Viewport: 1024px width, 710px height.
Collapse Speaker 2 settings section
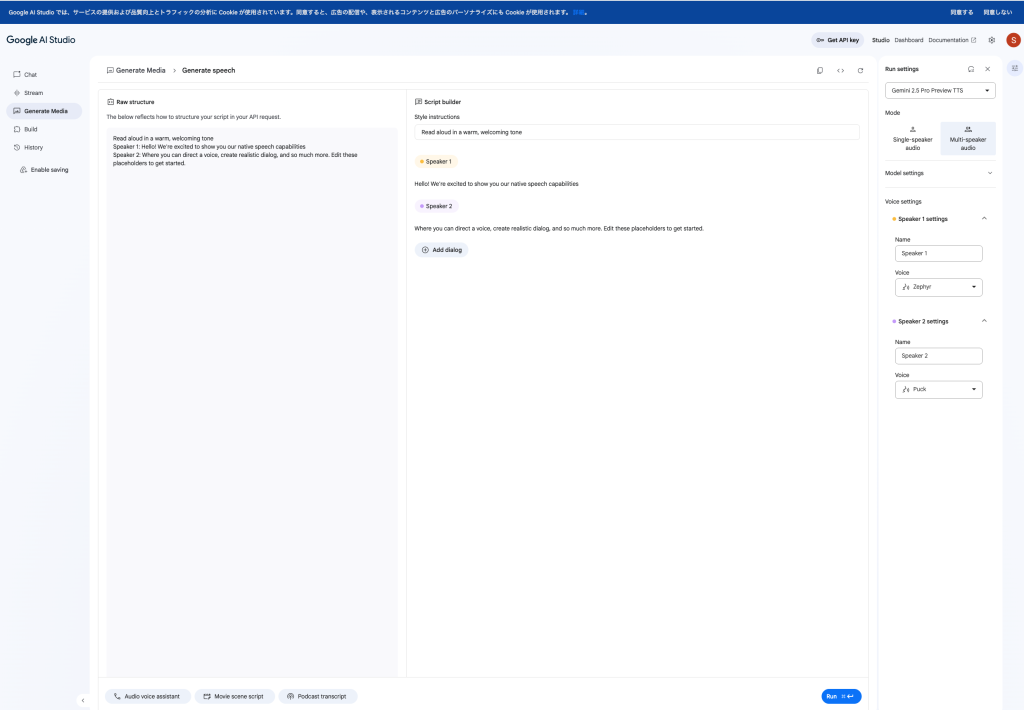pos(984,321)
